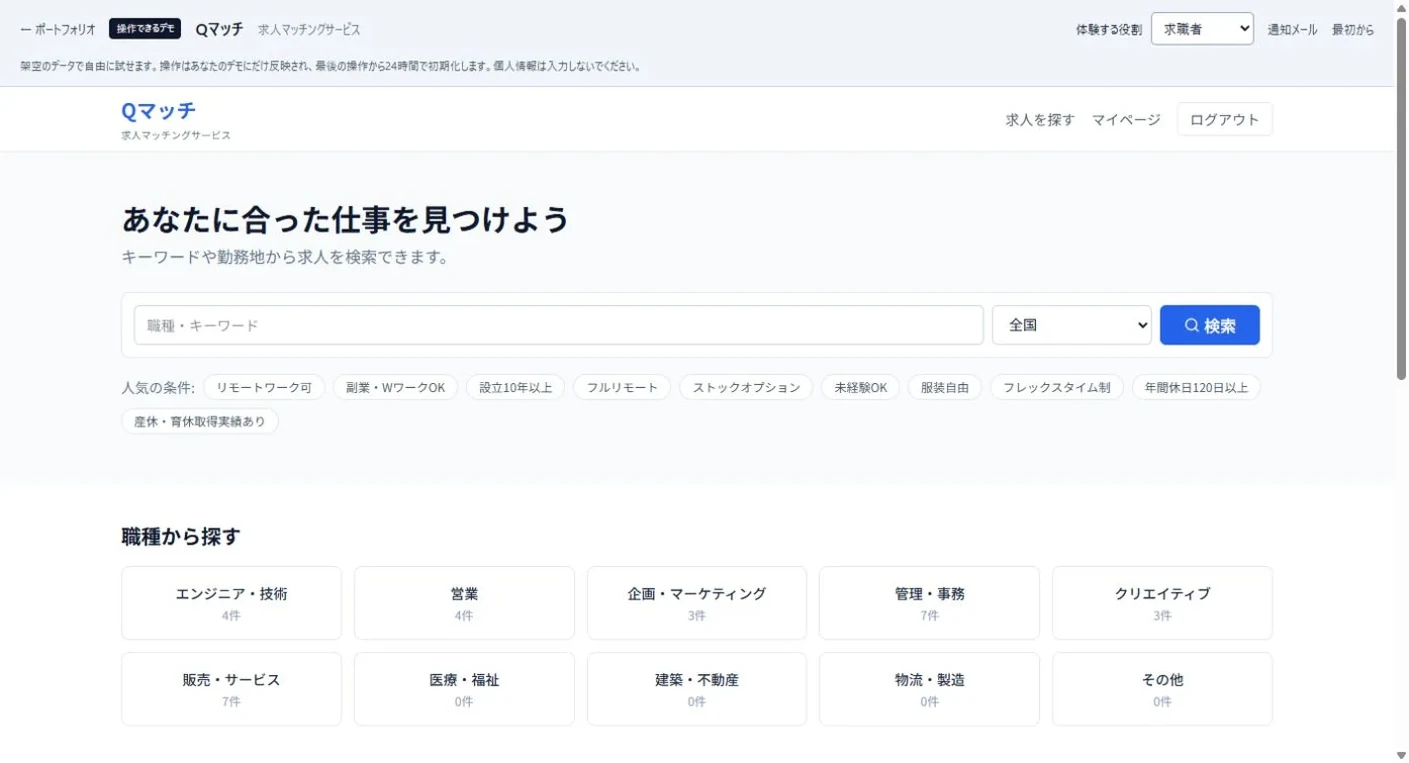Select the フルリモート condition tag

tap(622, 387)
